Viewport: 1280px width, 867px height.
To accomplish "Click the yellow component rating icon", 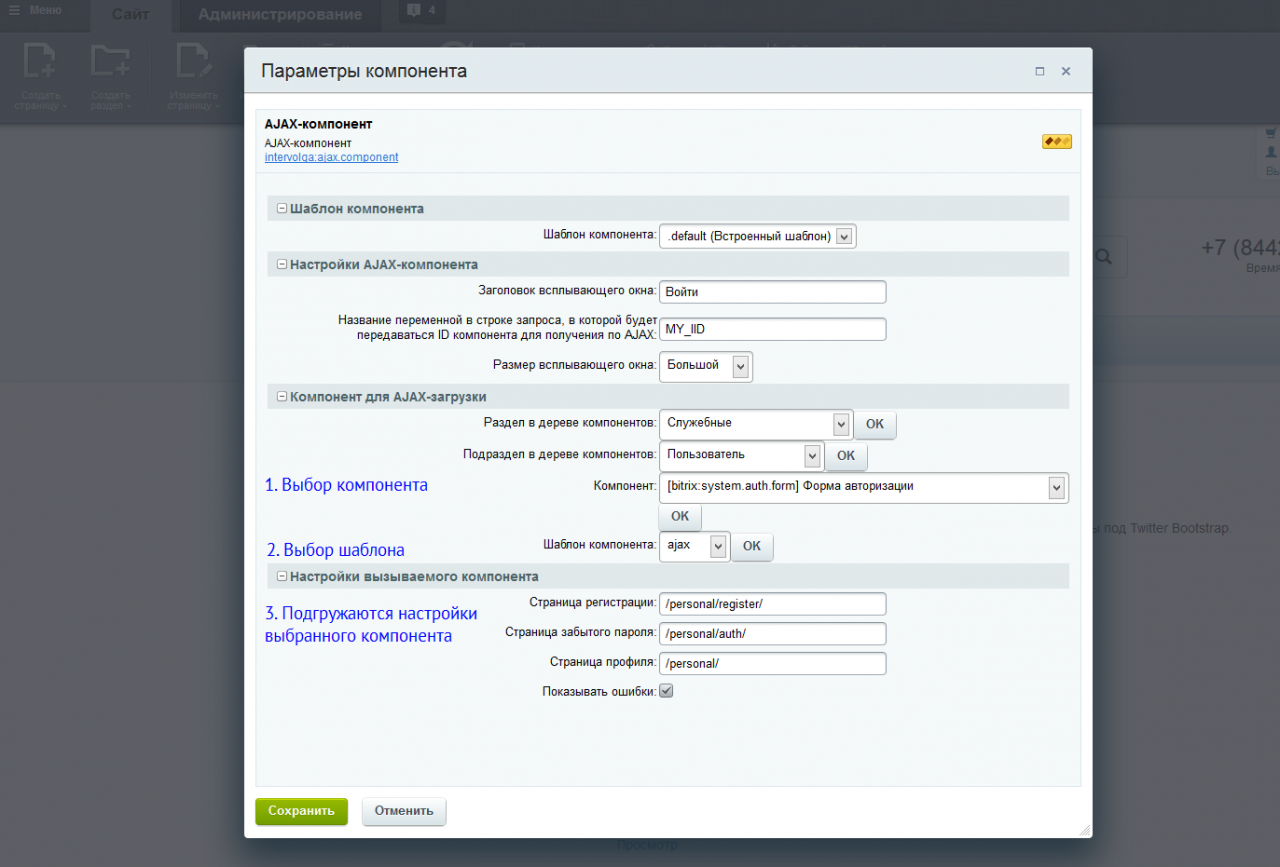I will [x=1057, y=141].
